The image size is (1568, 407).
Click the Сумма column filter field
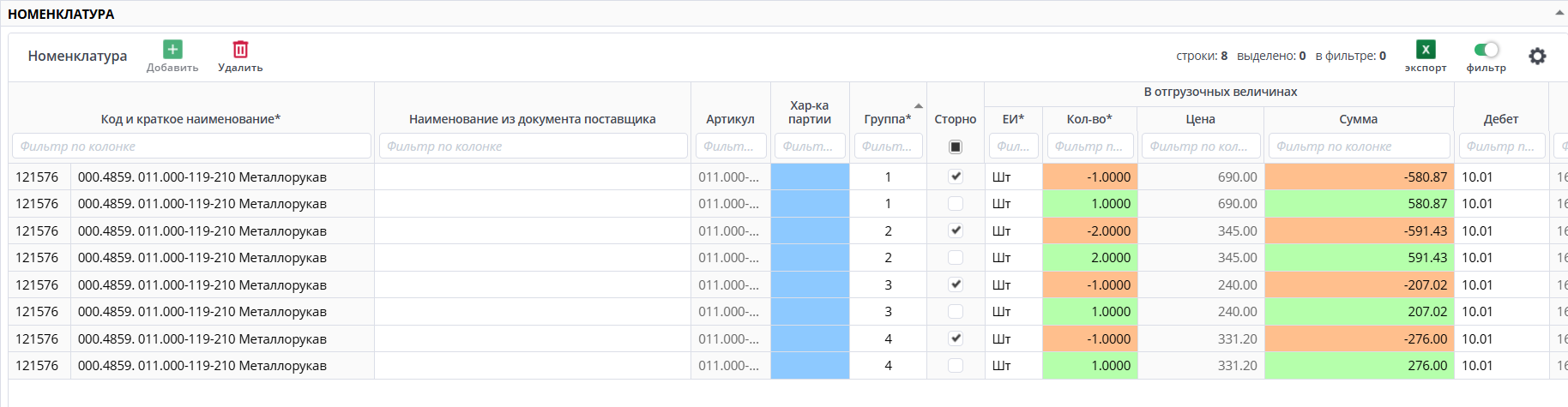tap(1359, 147)
